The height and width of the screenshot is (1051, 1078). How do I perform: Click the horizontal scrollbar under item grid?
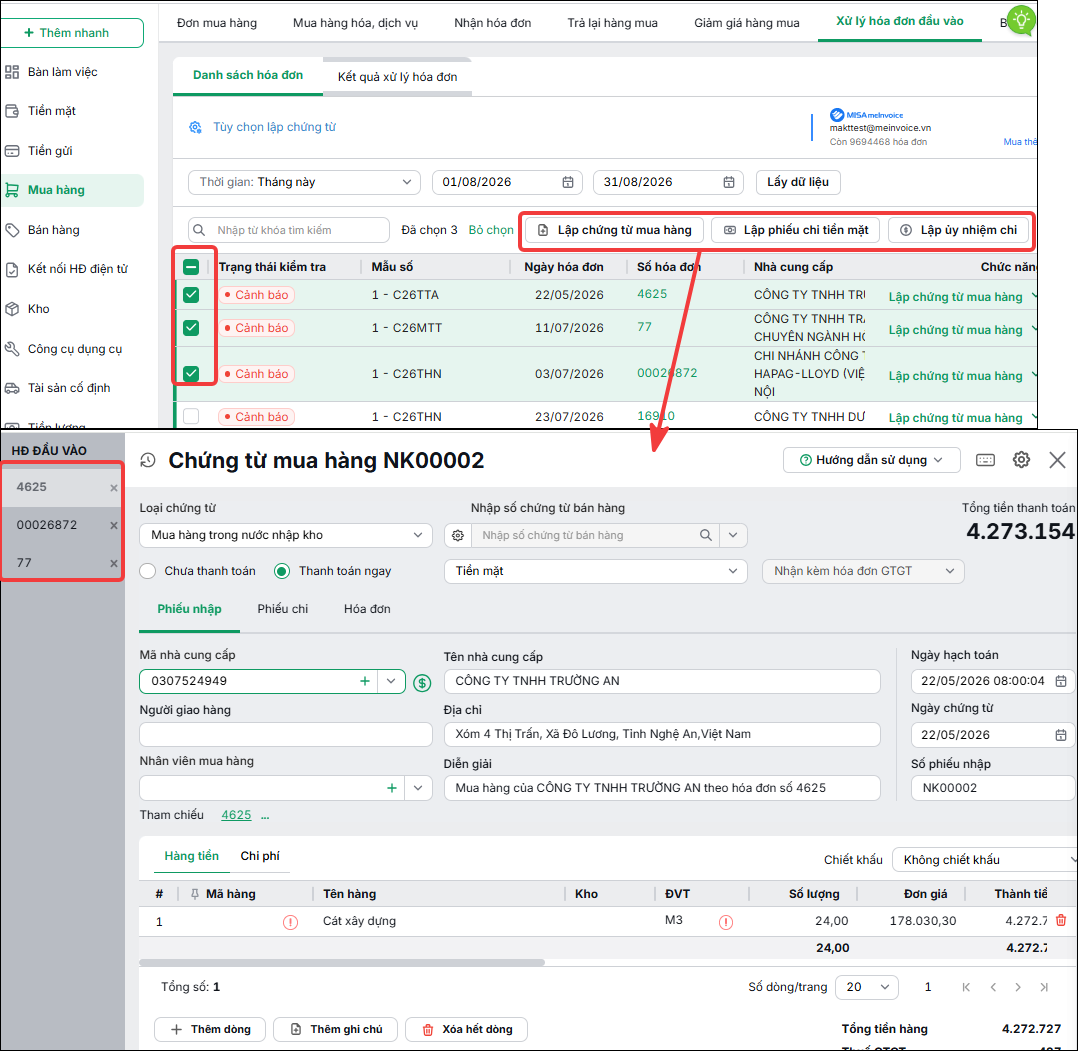pyautogui.click(x=342, y=962)
